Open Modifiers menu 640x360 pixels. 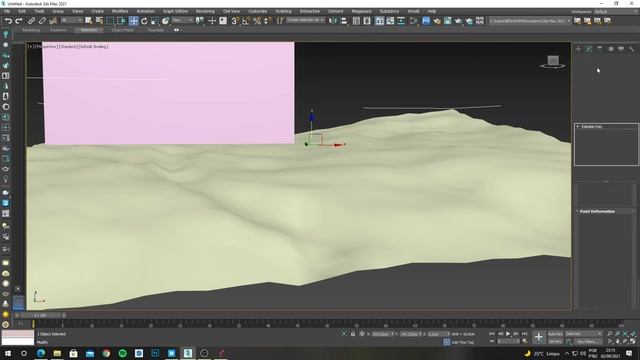tap(120, 11)
